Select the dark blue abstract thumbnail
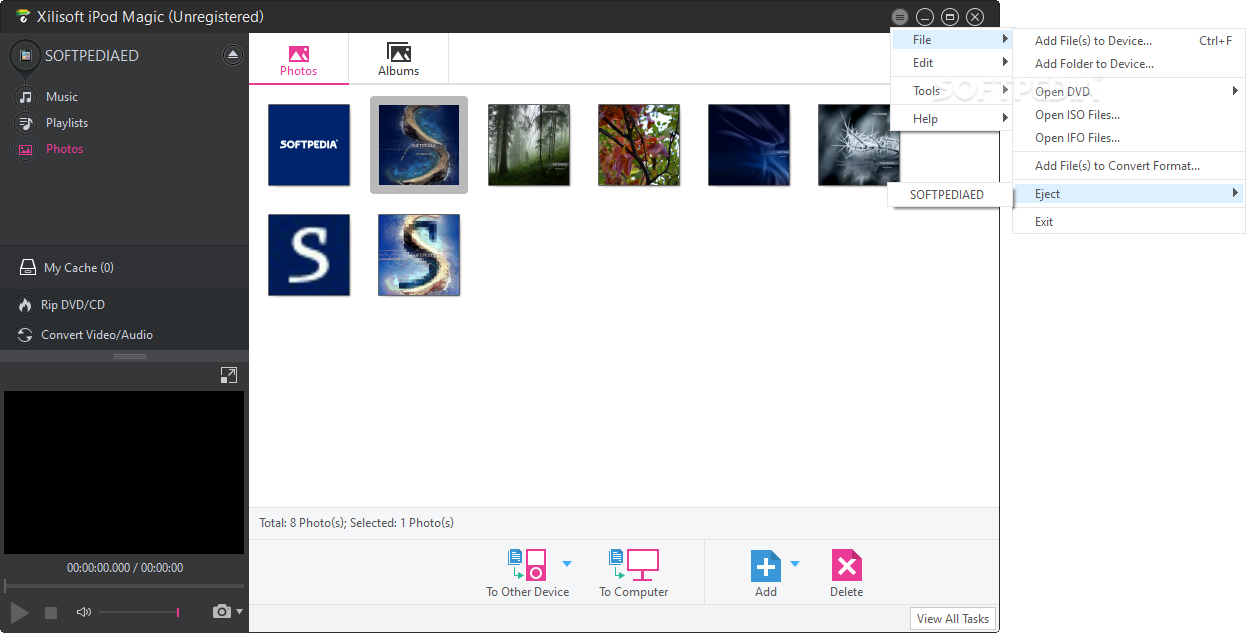Image resolution: width=1246 pixels, height=633 pixels. [x=749, y=145]
